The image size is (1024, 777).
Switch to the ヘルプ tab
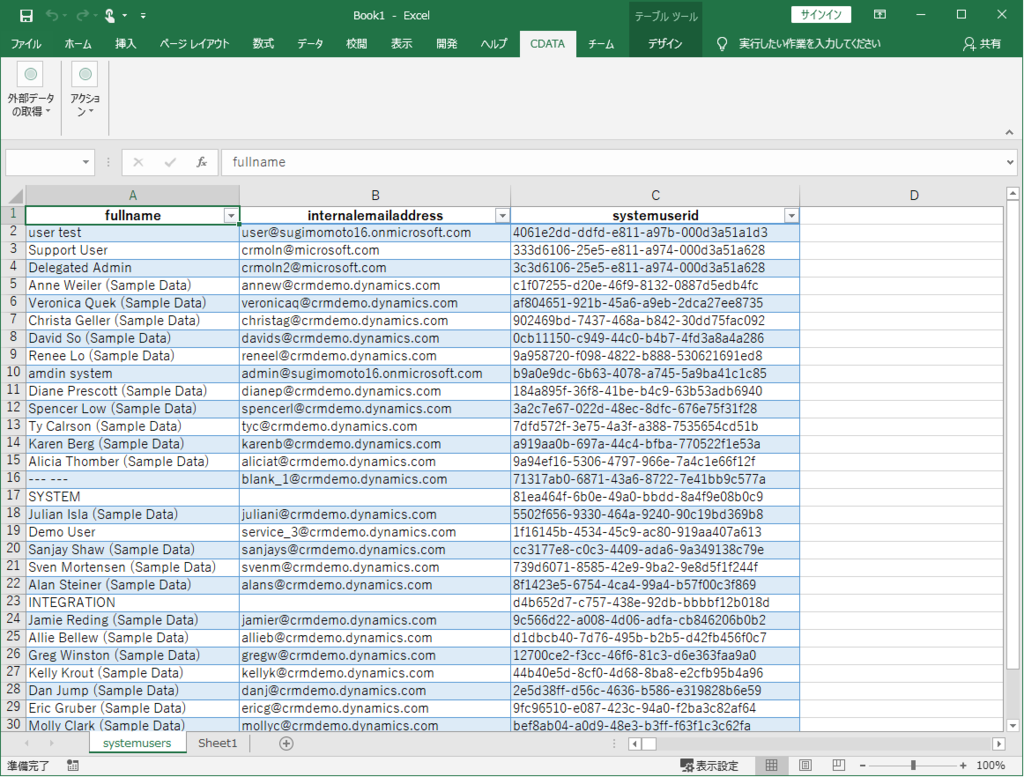point(494,44)
